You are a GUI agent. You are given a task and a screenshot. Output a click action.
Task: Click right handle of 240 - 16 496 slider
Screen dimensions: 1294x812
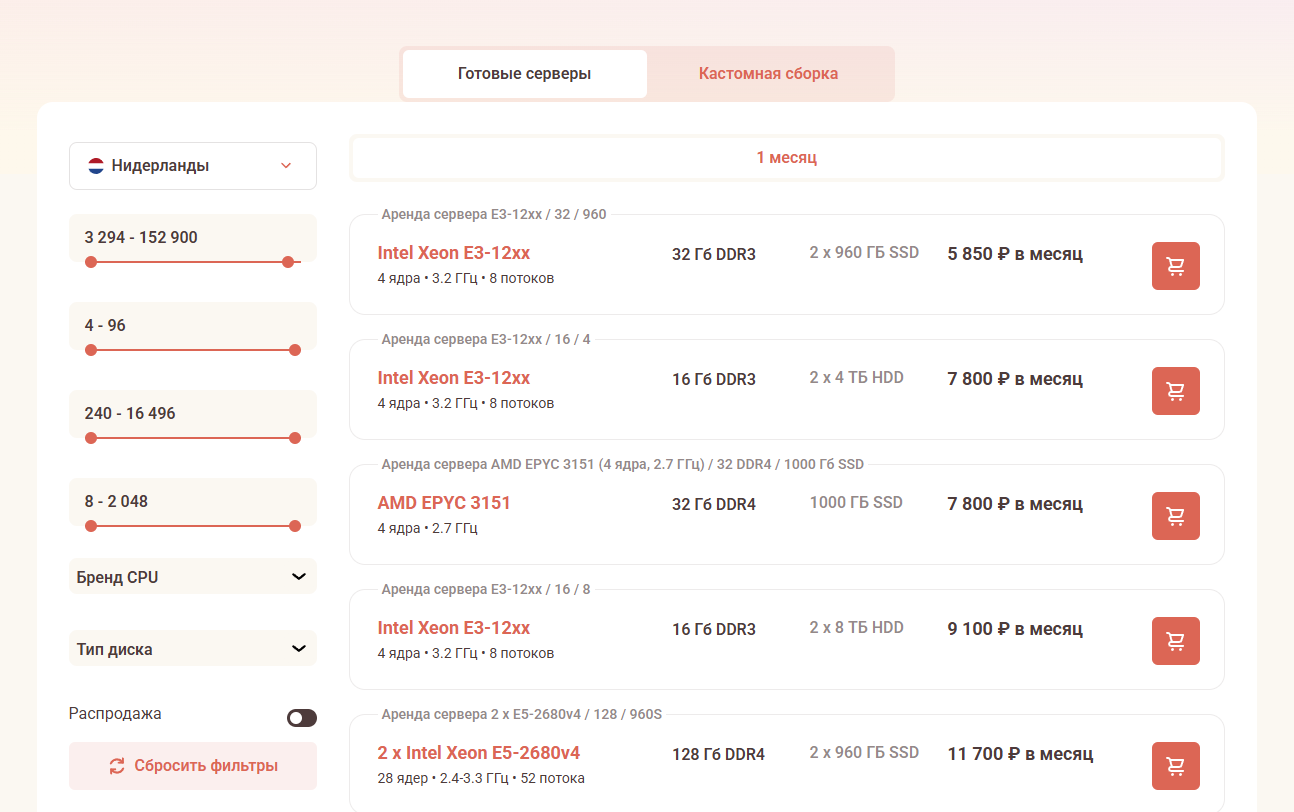tap(295, 438)
